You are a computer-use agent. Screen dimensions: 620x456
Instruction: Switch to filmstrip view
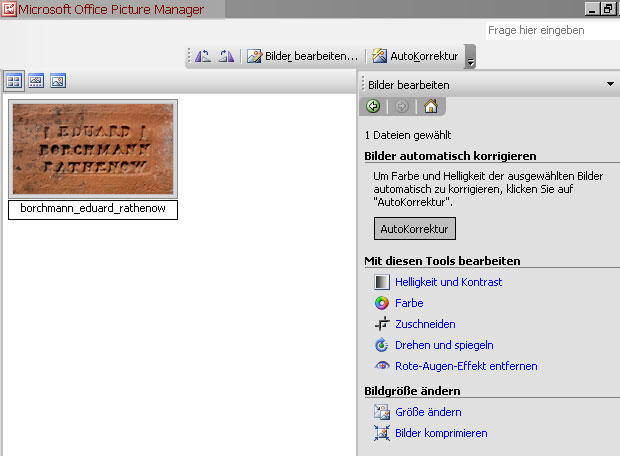(x=36, y=81)
